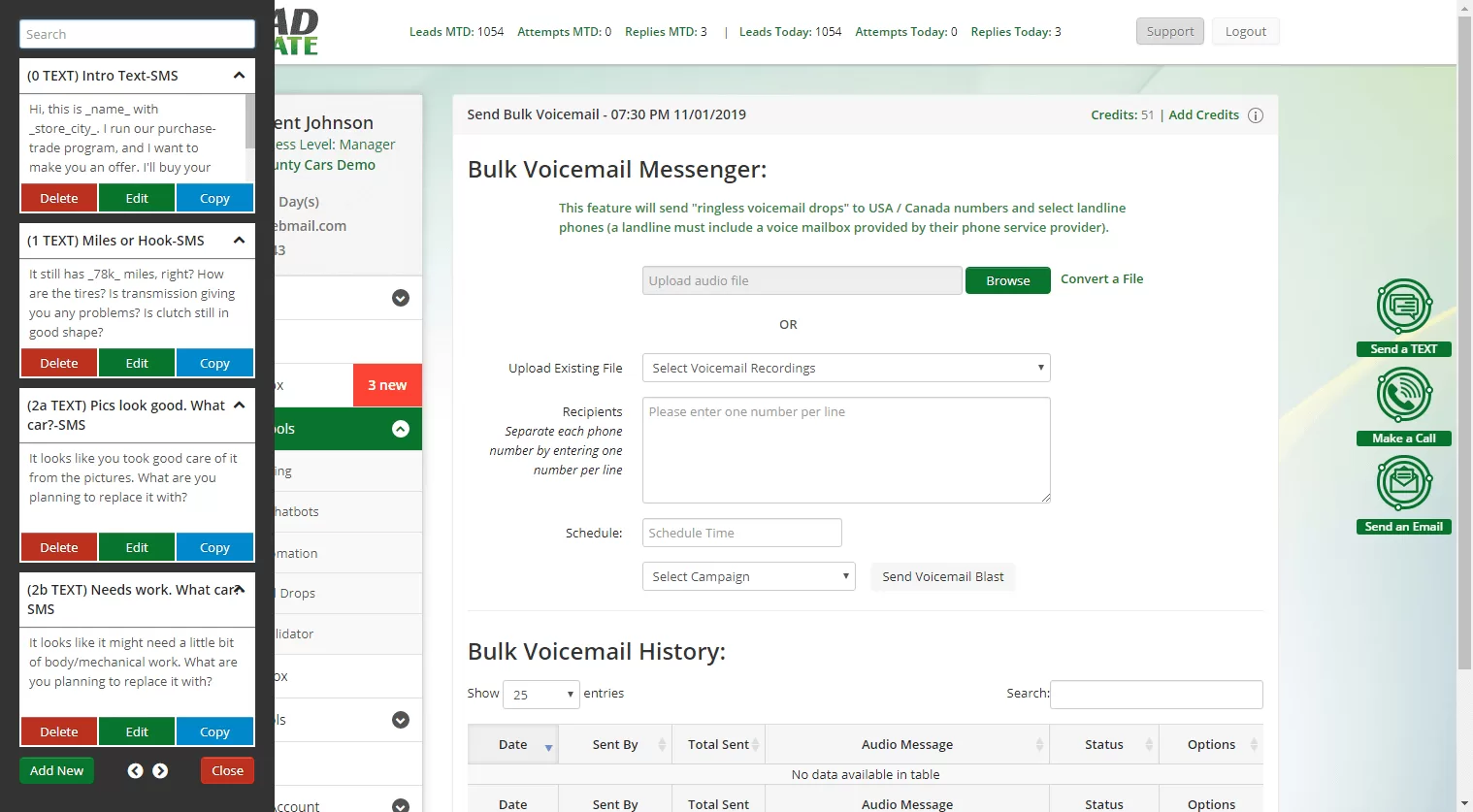Open the Add Credits link

(x=1203, y=114)
